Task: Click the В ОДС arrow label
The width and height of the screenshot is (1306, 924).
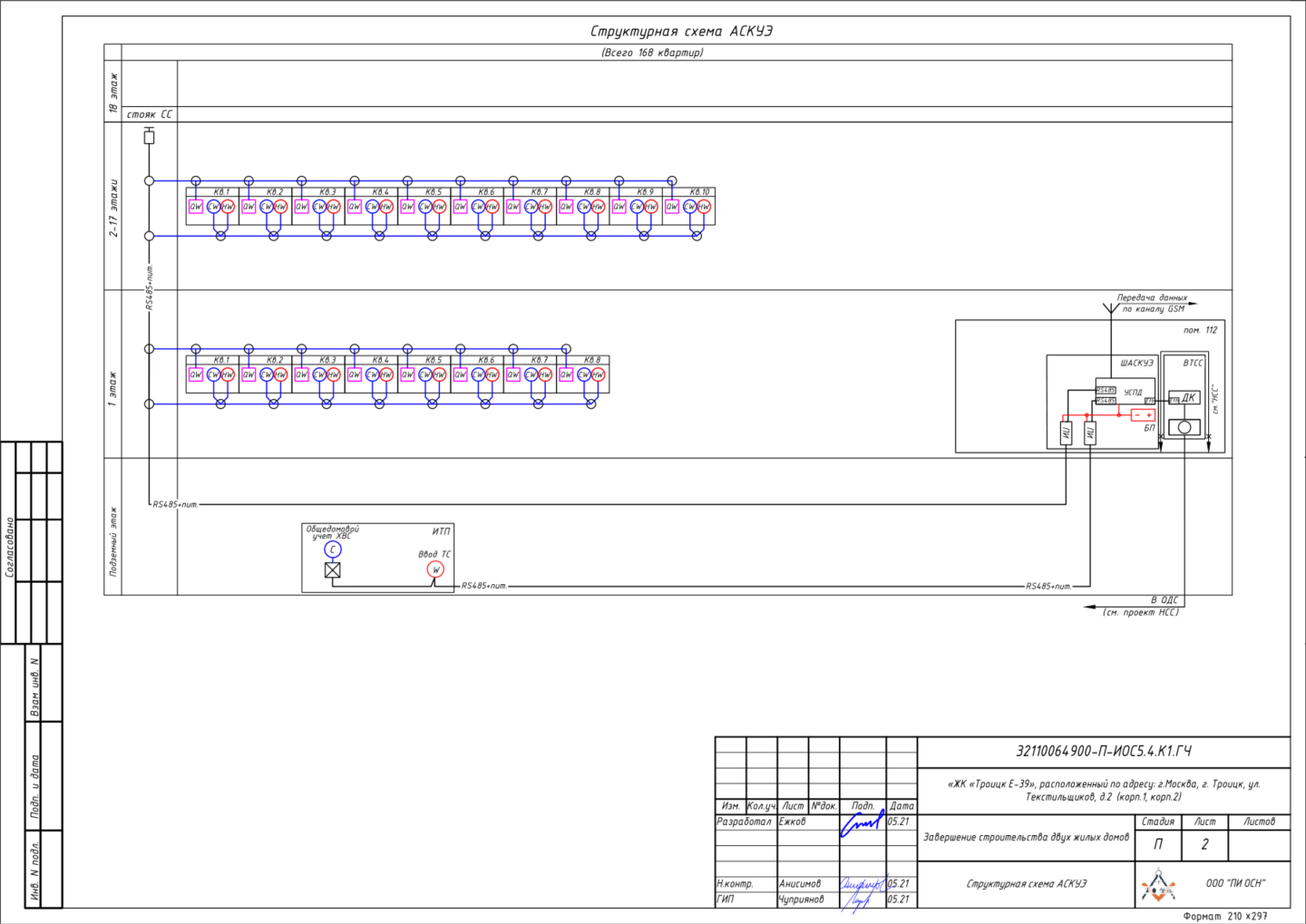Action: [x=1165, y=600]
